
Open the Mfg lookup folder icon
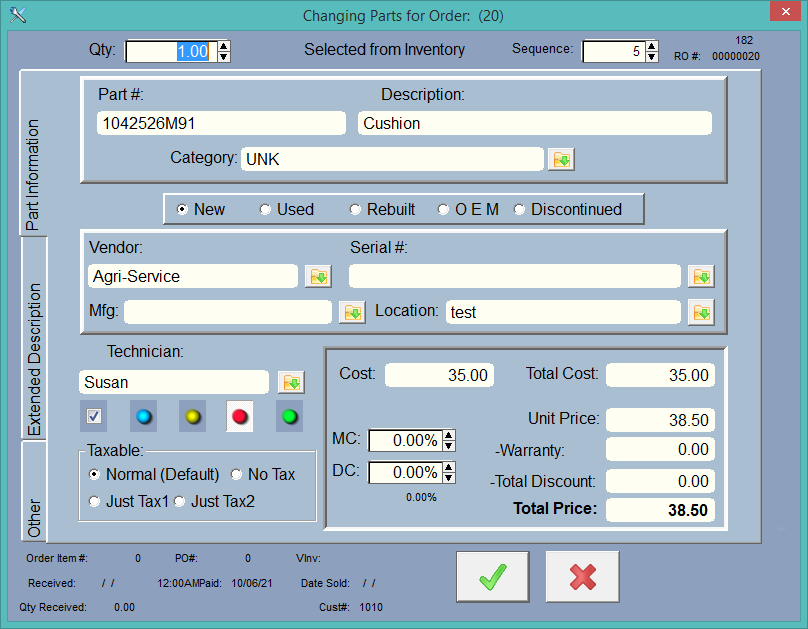[x=353, y=312]
